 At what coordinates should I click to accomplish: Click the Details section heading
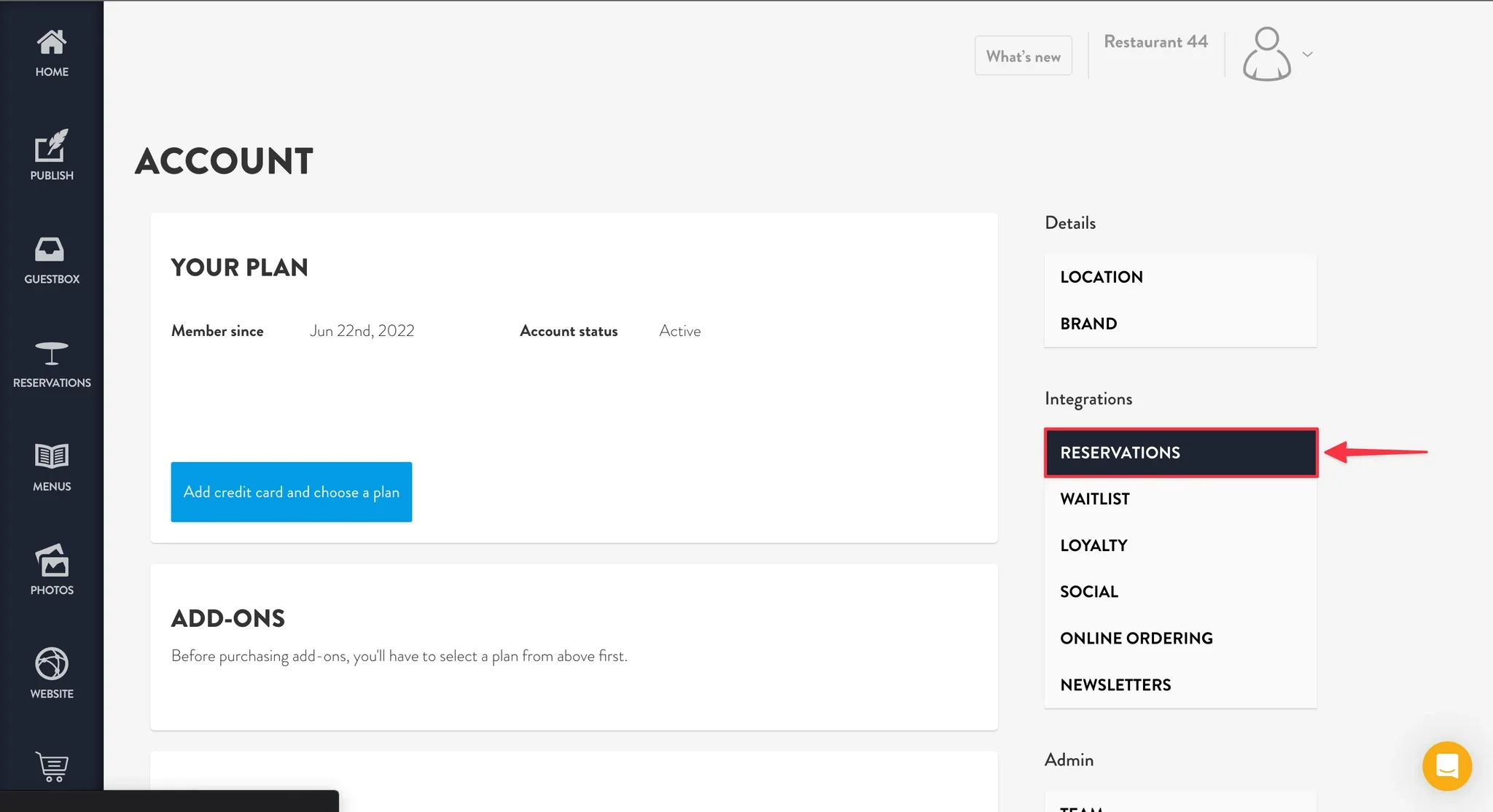1070,223
